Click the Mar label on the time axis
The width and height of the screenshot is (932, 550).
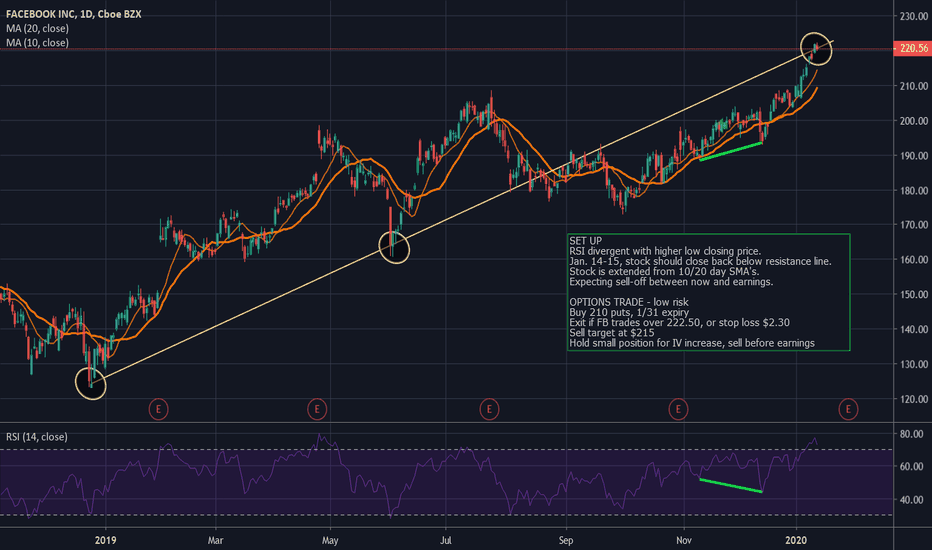(x=215, y=540)
